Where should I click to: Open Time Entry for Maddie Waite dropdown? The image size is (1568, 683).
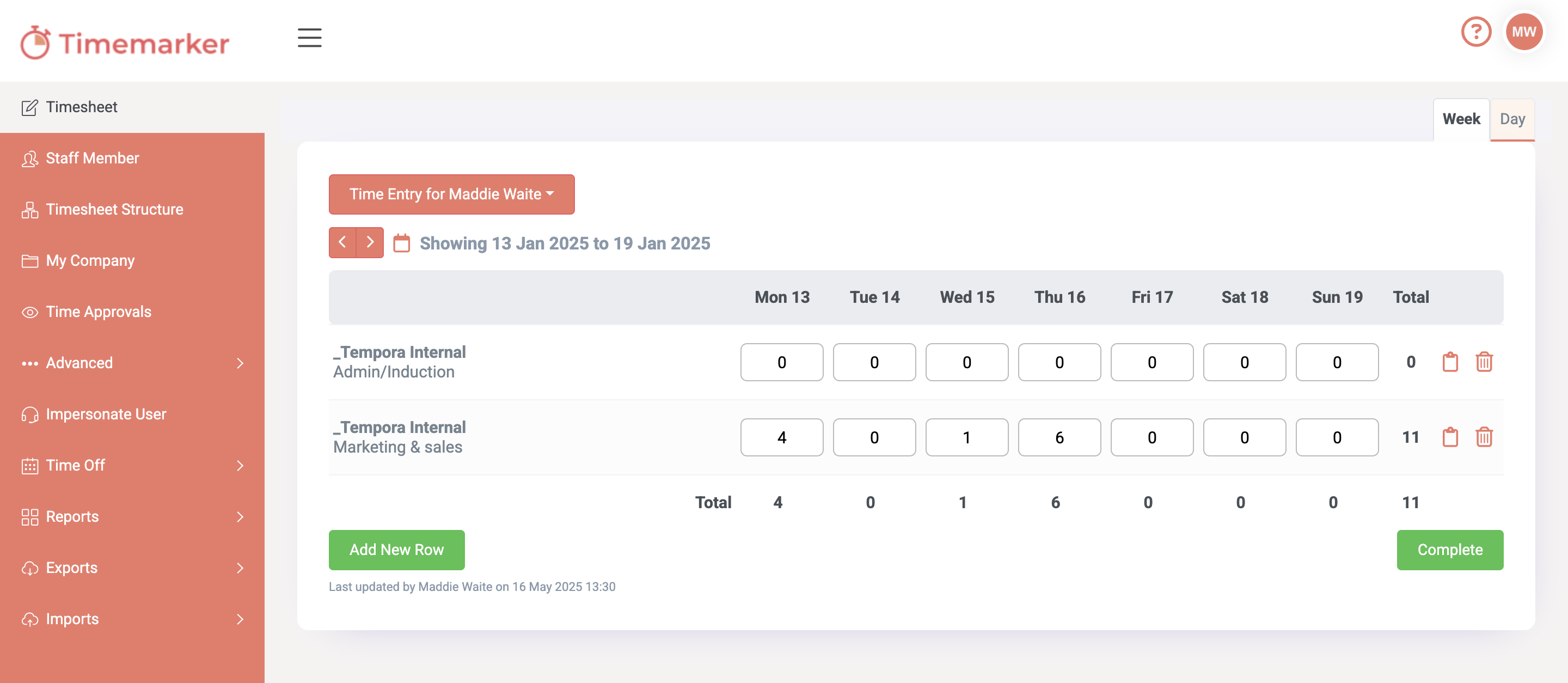451,194
